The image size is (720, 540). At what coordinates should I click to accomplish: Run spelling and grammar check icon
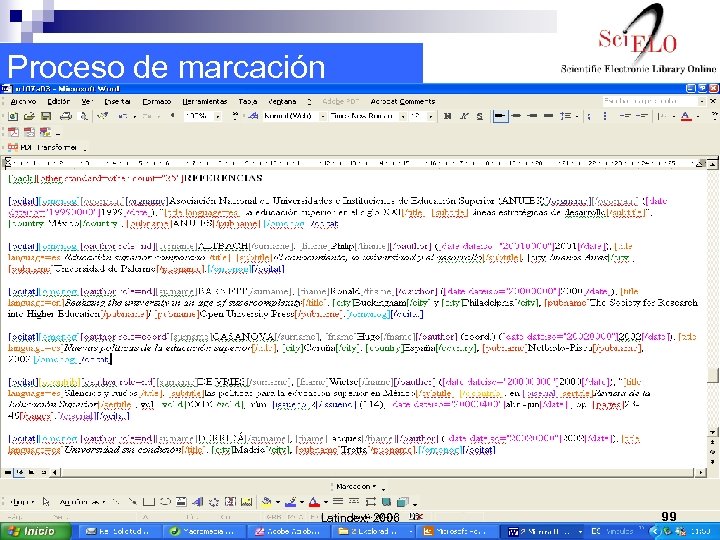coord(103,117)
